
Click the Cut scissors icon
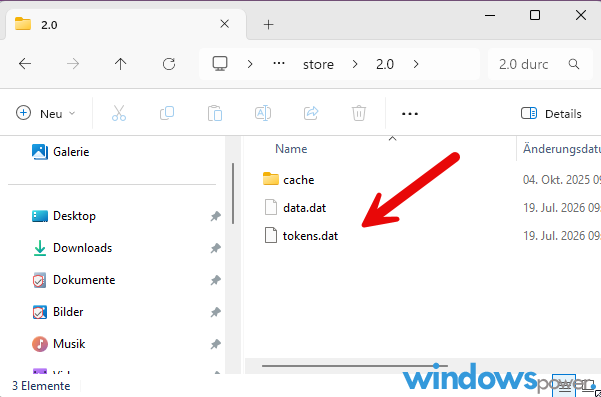click(x=119, y=113)
